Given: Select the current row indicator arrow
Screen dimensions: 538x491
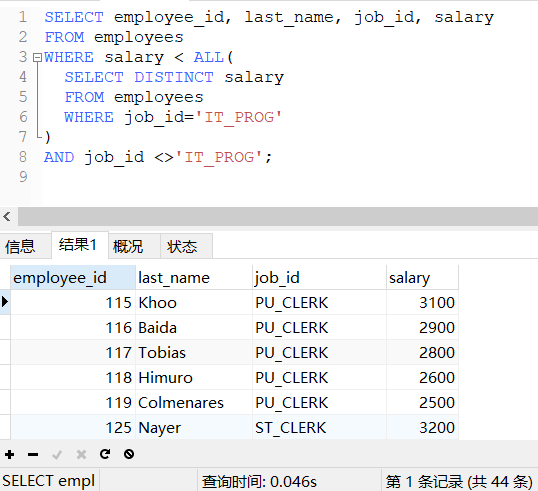Looking at the screenshot, I should (x=5, y=302).
